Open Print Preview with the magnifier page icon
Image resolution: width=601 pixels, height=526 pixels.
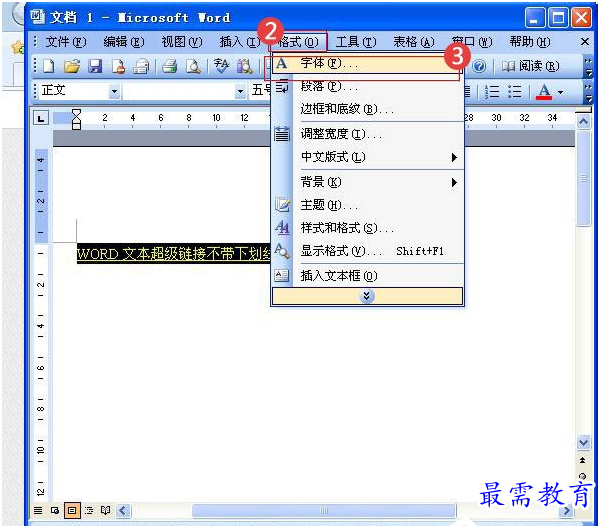tap(193, 66)
